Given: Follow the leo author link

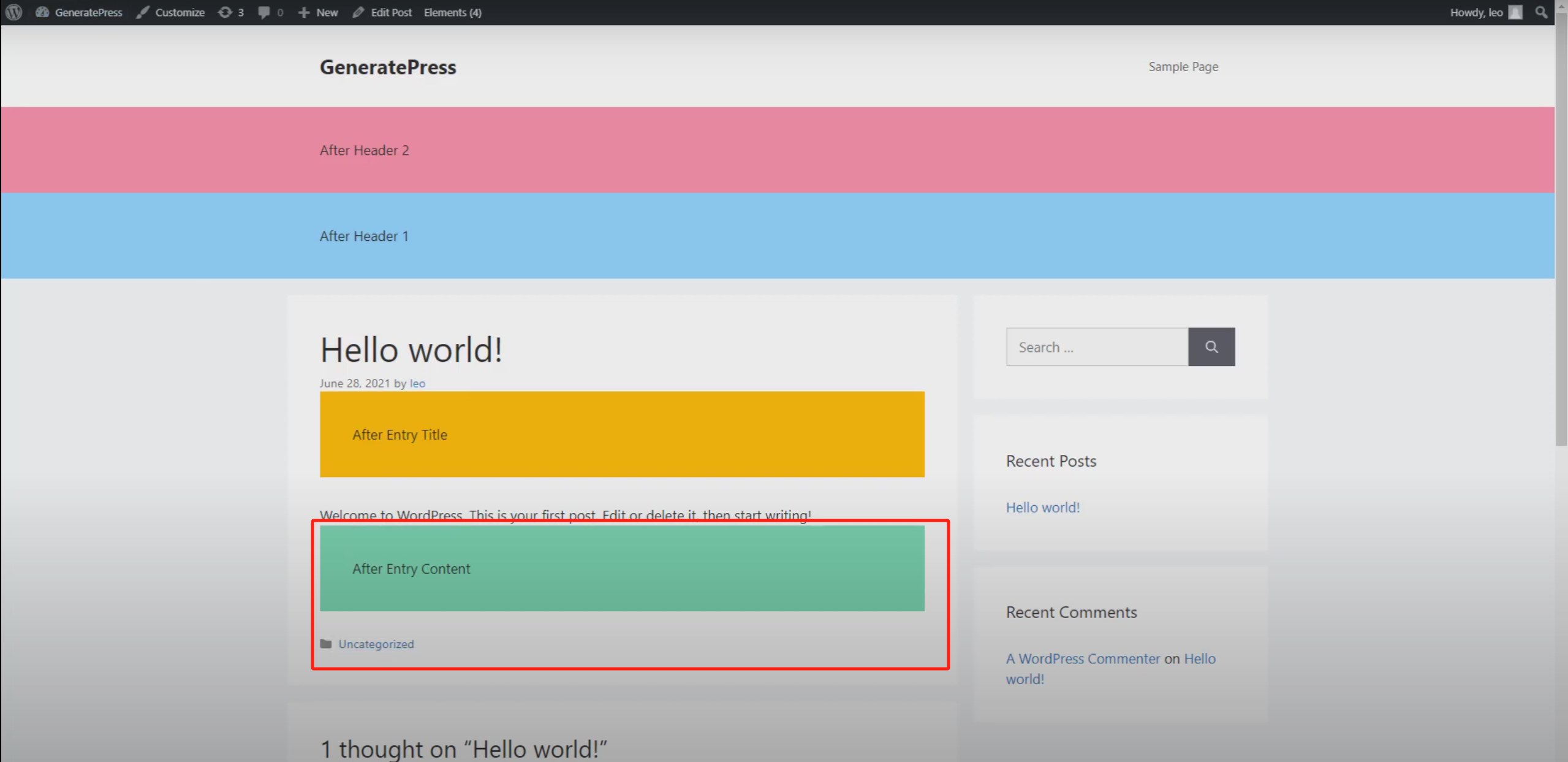Looking at the screenshot, I should pyautogui.click(x=417, y=383).
